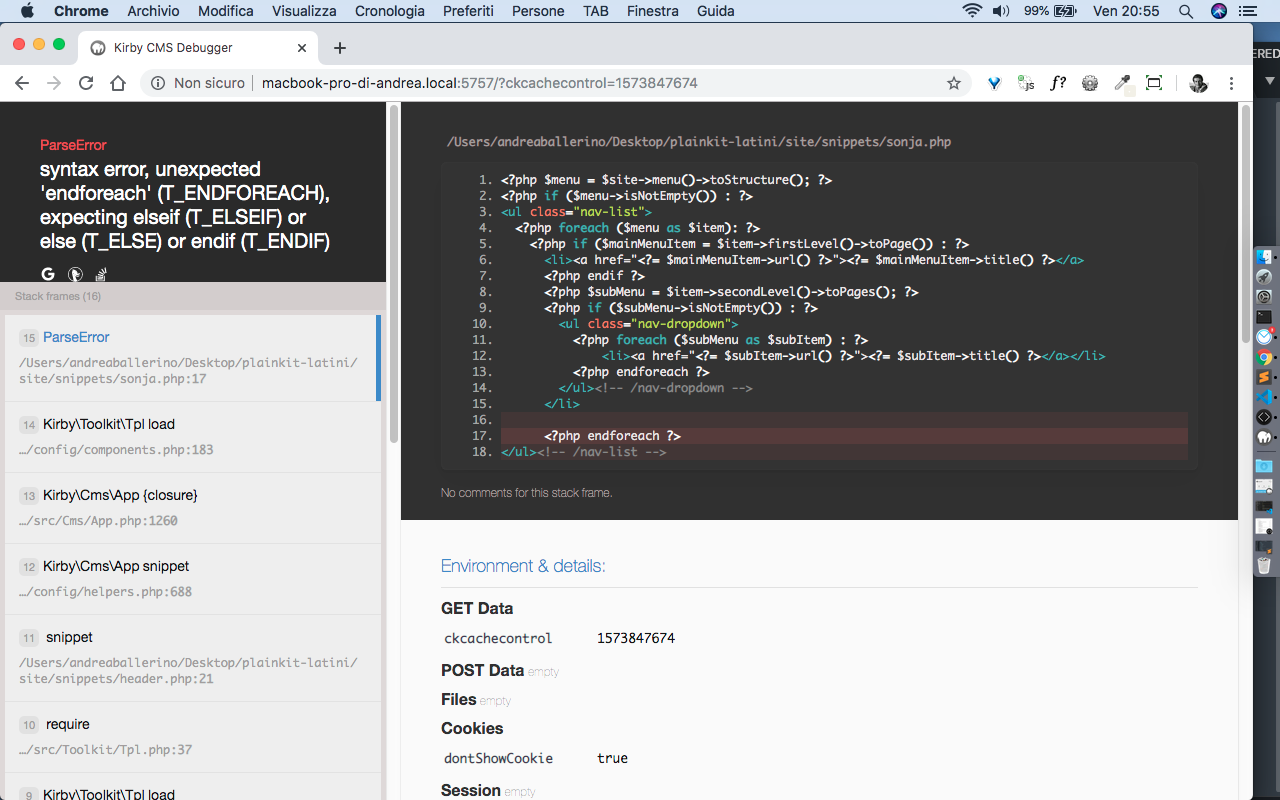Open the volume control in menu bar
The image size is (1280, 800).
(x=1001, y=11)
